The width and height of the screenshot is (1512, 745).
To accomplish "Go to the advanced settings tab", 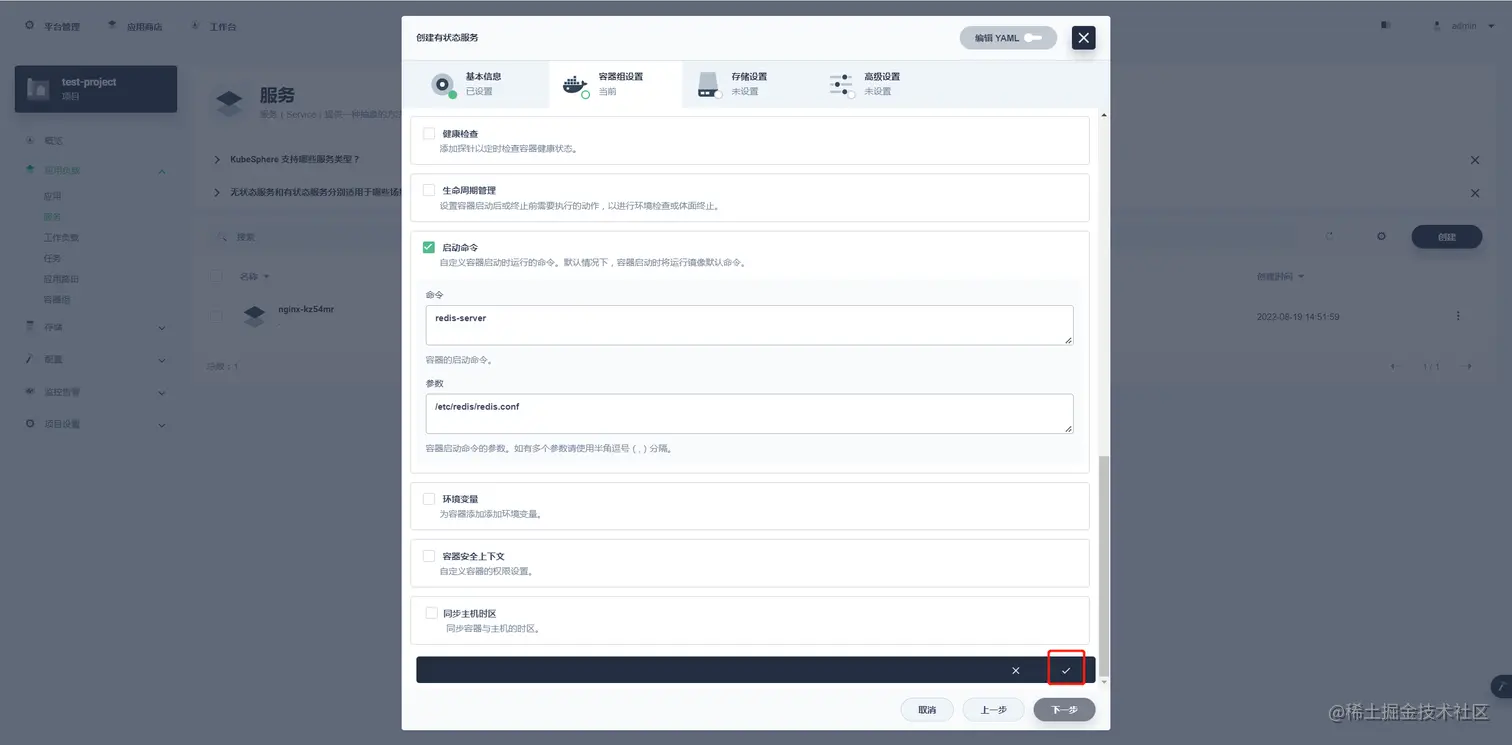I will pyautogui.click(x=882, y=84).
